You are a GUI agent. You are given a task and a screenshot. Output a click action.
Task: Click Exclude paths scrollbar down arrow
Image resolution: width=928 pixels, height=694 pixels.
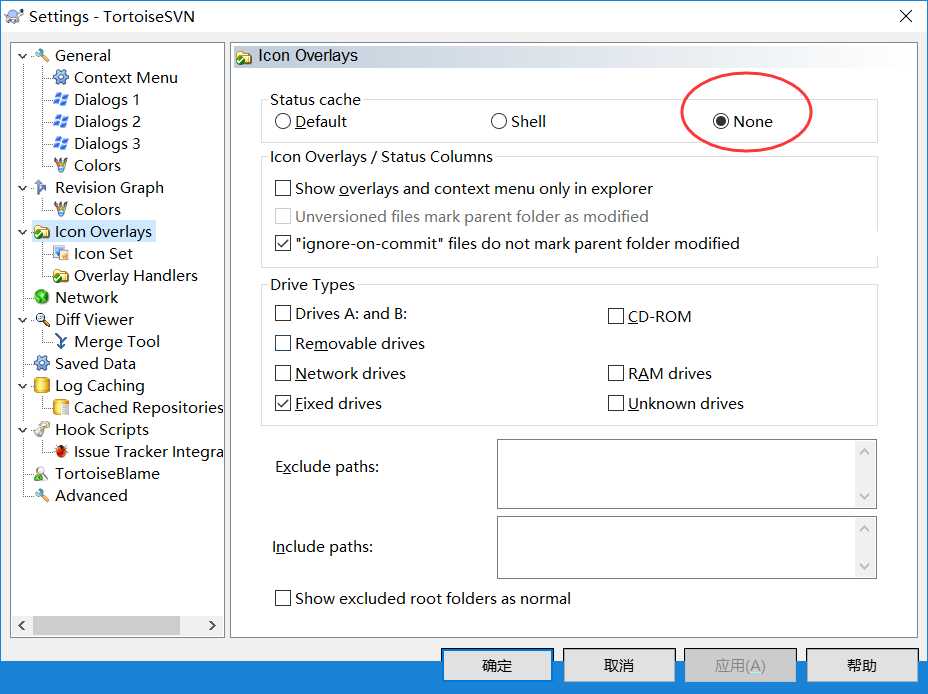click(864, 496)
